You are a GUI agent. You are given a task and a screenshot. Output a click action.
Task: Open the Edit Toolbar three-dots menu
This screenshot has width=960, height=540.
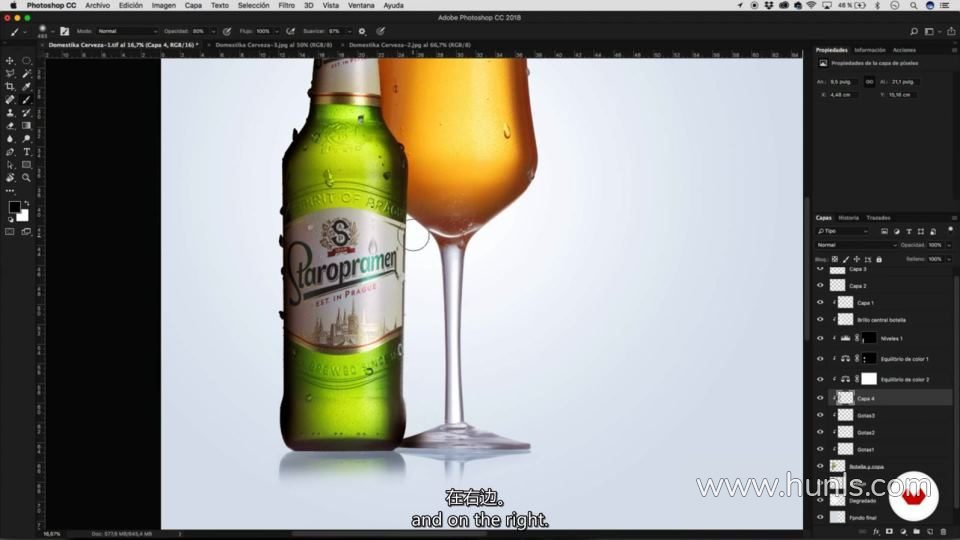[10, 191]
